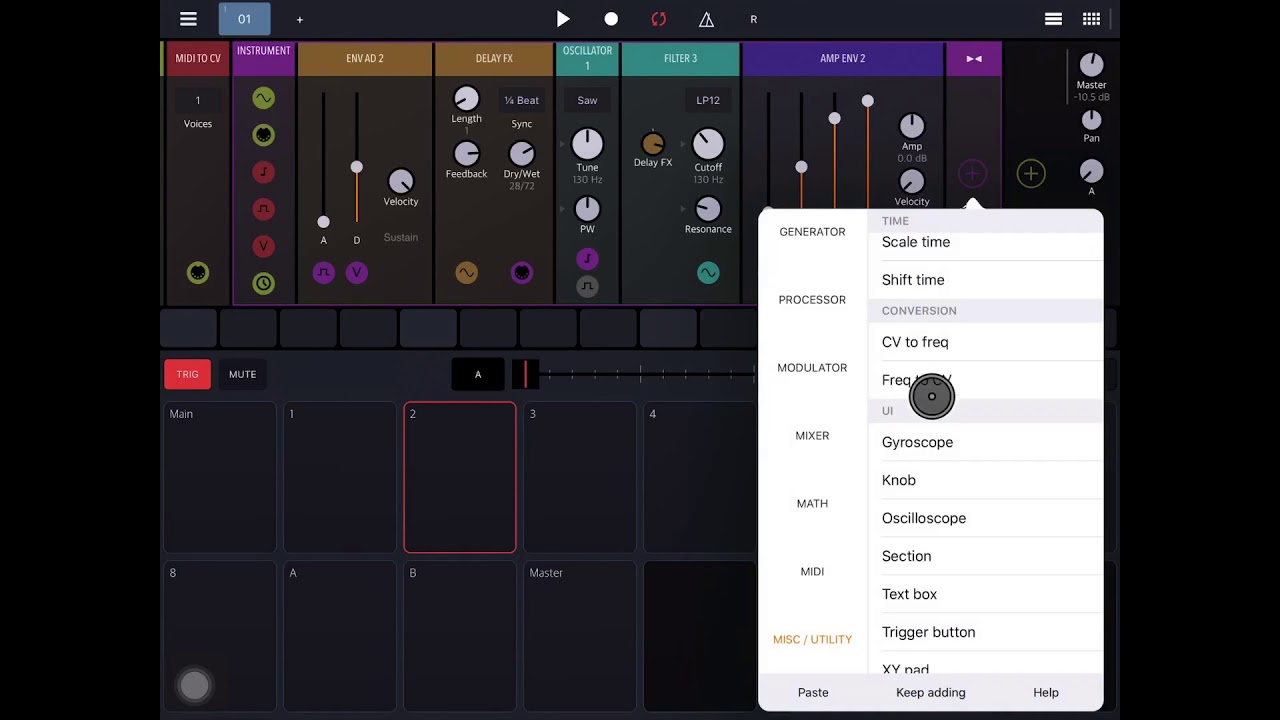Add the Gyroscope module
Viewport: 1280px width, 720px height.
985,442
